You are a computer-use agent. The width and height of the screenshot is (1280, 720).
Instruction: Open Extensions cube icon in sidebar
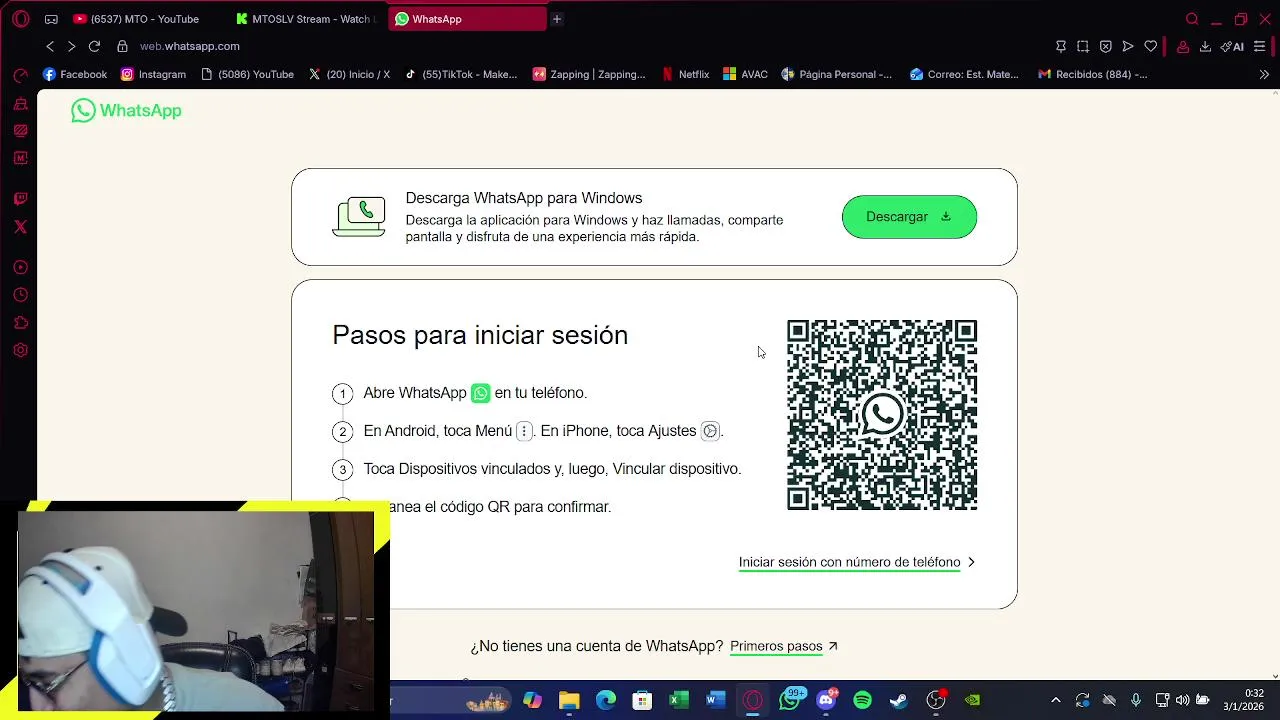20,323
